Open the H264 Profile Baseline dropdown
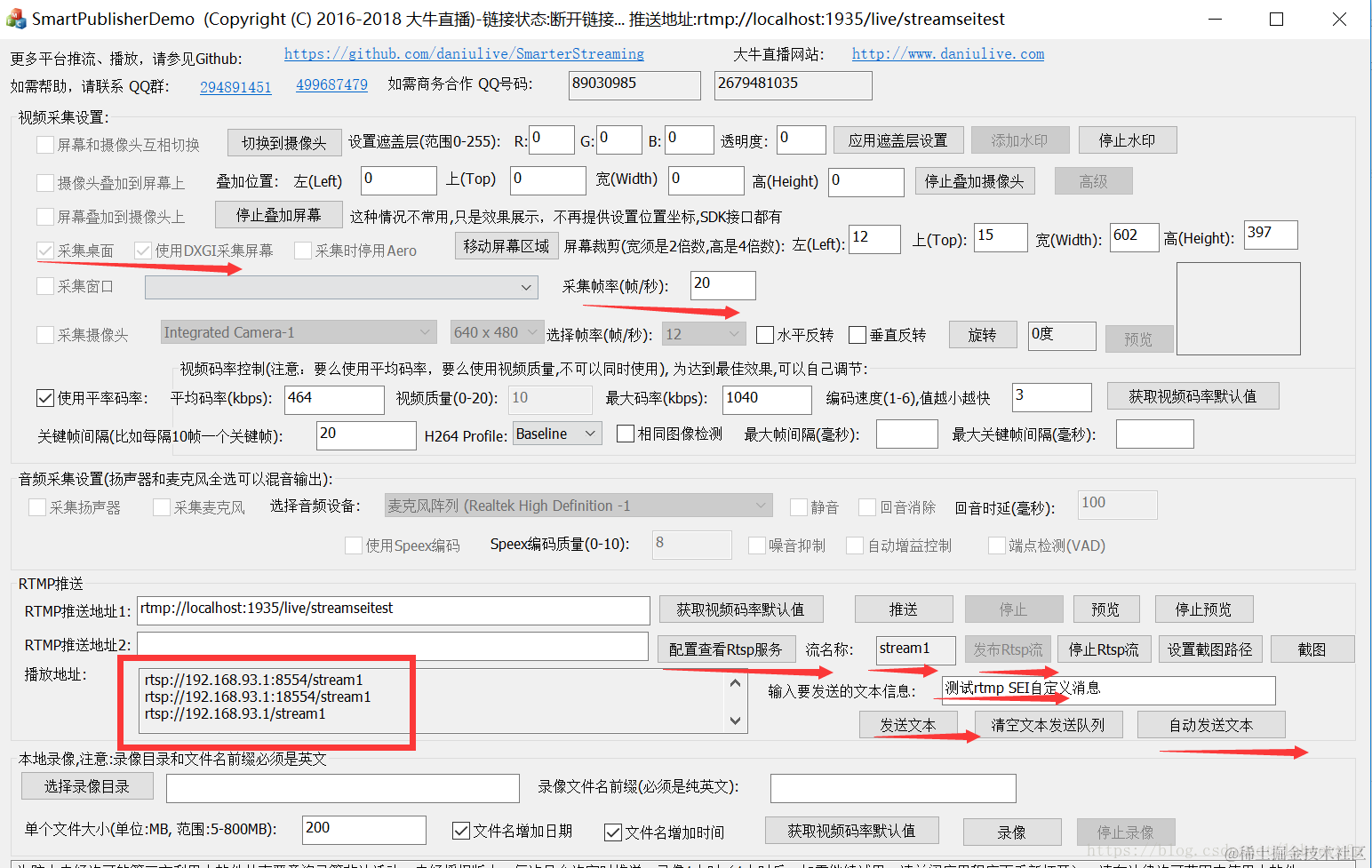The width and height of the screenshot is (1372, 868). (558, 434)
